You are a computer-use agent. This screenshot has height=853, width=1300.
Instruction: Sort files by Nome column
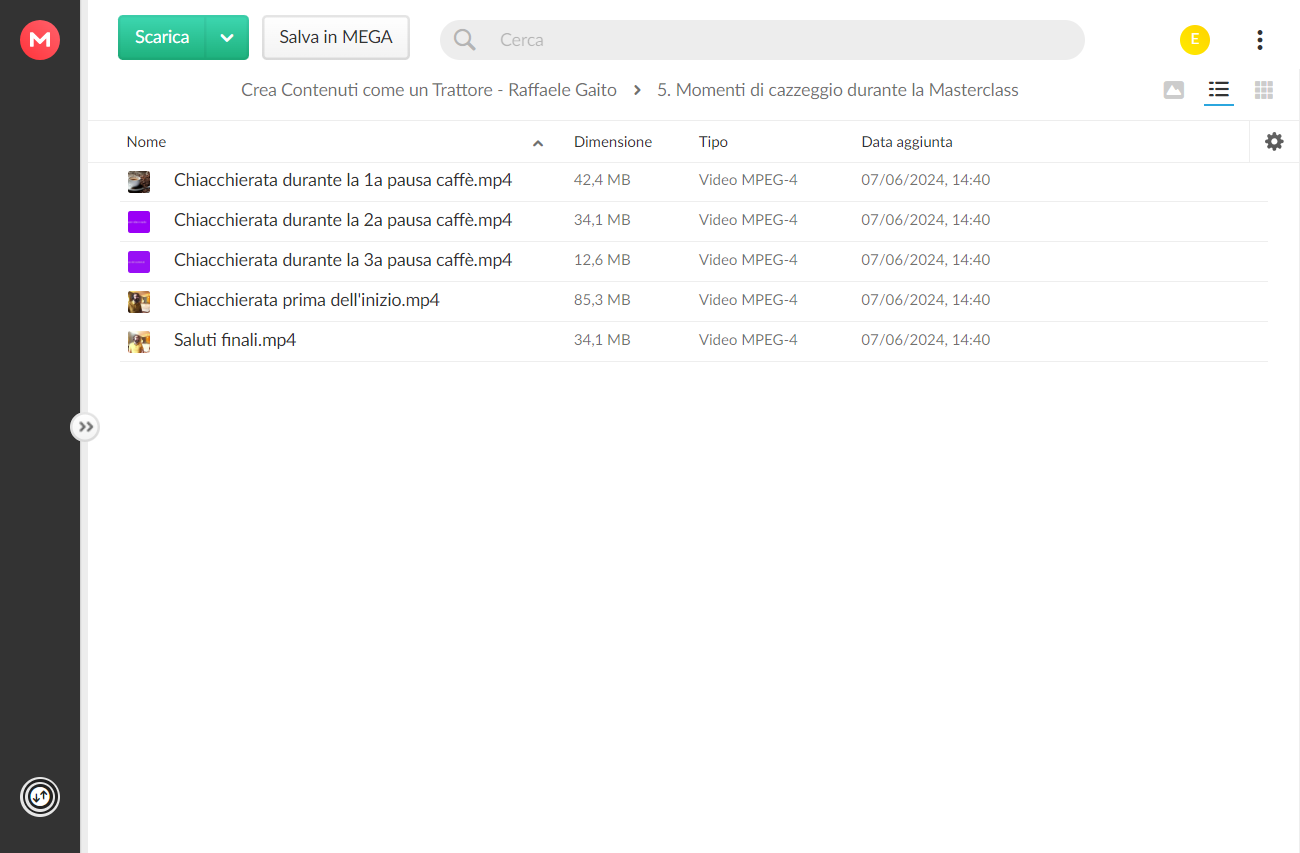(146, 142)
